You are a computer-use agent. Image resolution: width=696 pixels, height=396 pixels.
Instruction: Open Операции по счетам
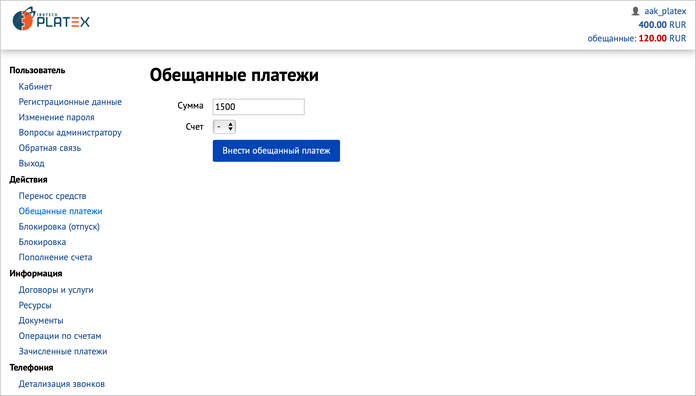(60, 336)
